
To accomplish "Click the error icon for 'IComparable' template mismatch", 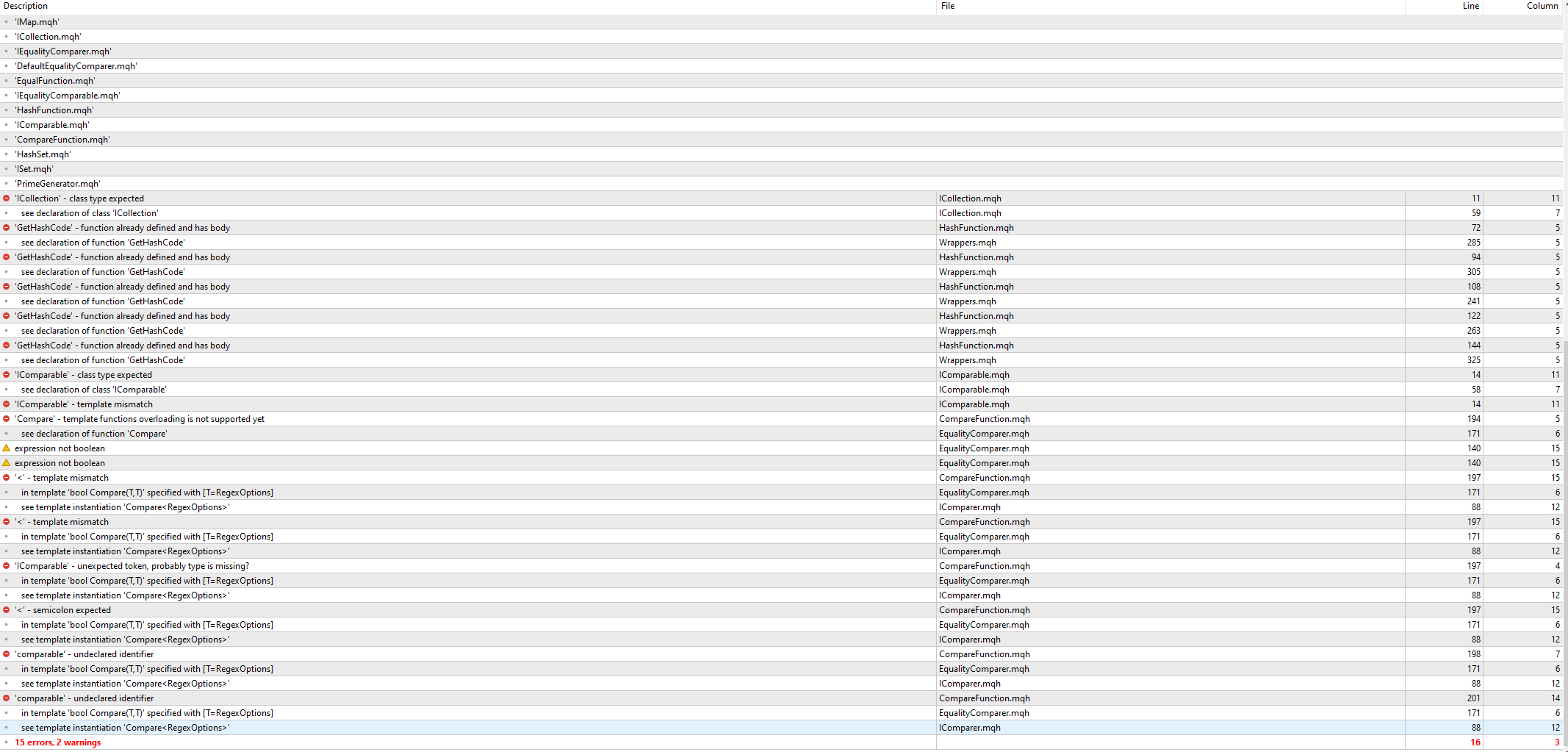I will click(7, 404).
